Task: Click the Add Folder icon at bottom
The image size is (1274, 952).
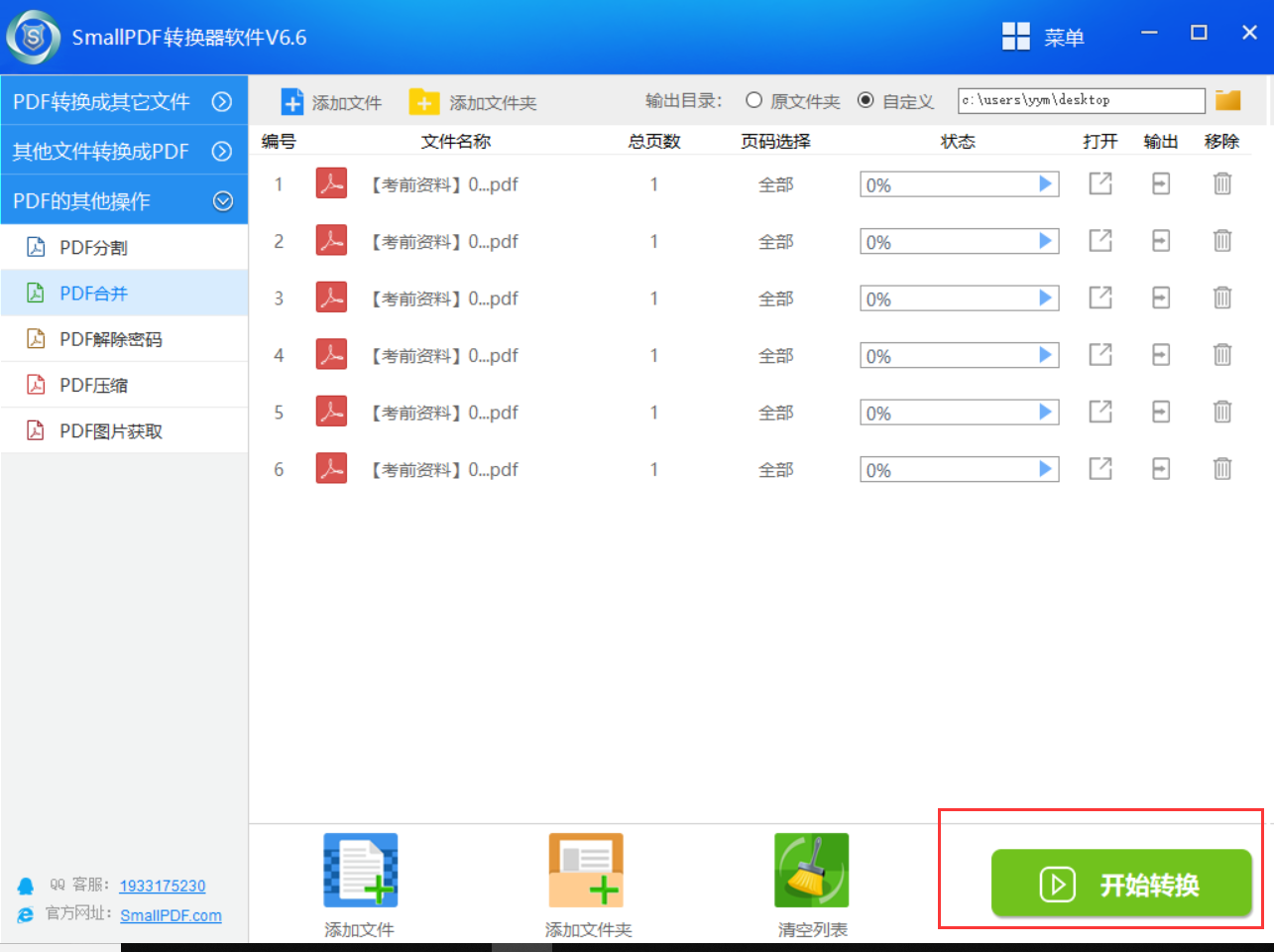Action: pos(586,871)
